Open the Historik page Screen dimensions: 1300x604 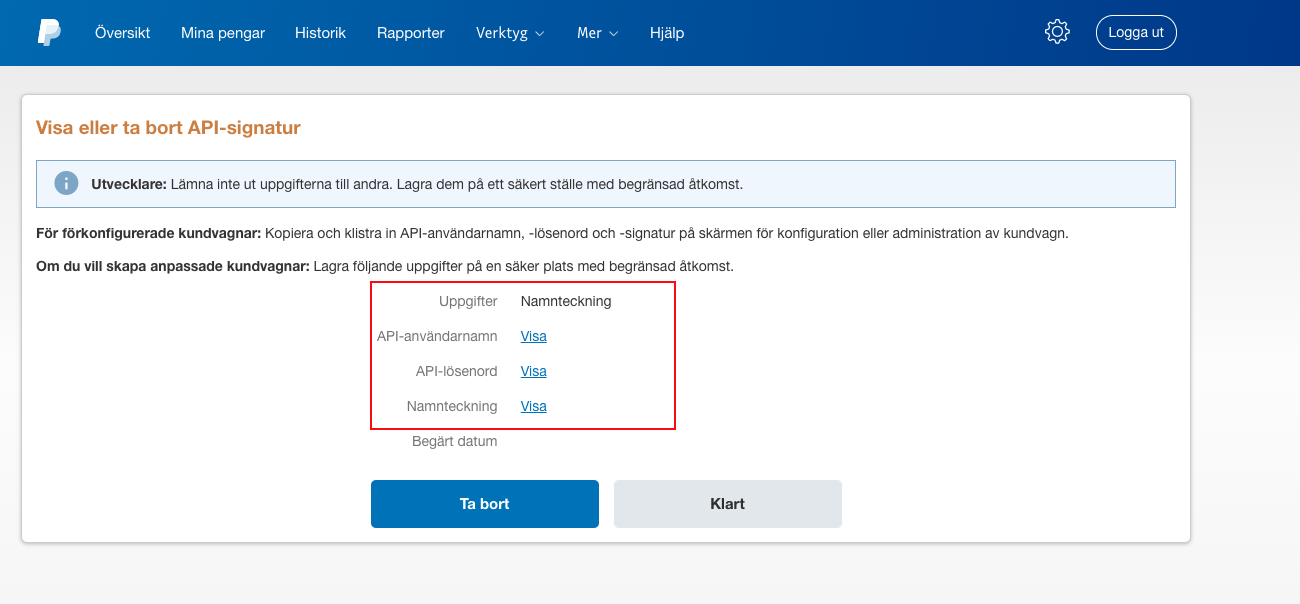(320, 33)
